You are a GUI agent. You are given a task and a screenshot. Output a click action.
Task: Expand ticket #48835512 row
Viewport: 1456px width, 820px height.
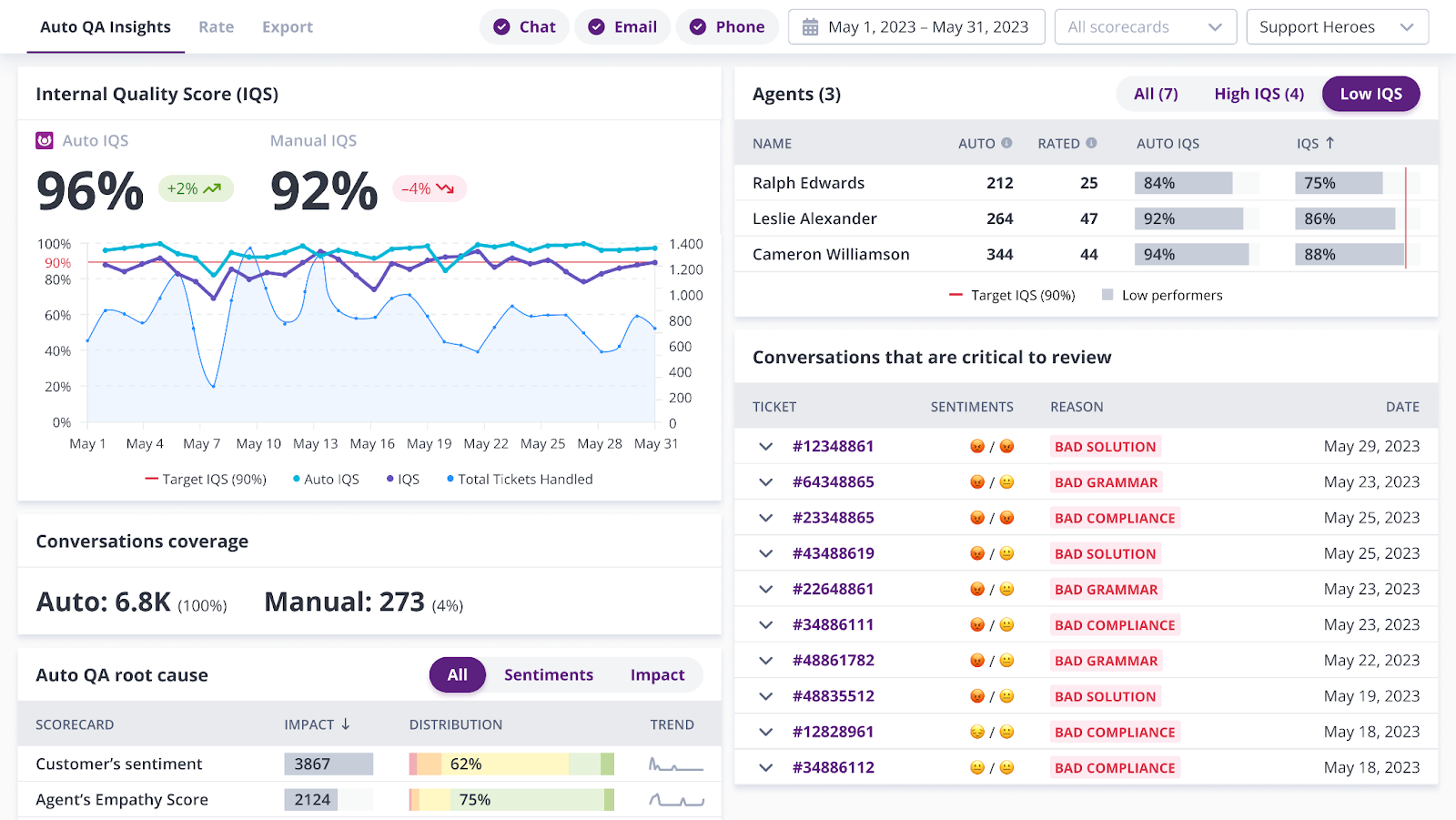pos(766,696)
